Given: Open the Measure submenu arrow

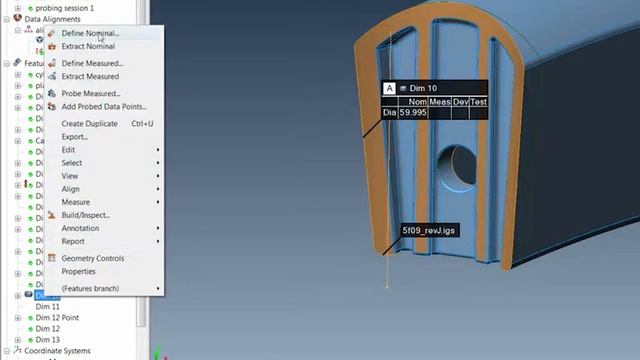Looking at the screenshot, I should click(x=158, y=202).
